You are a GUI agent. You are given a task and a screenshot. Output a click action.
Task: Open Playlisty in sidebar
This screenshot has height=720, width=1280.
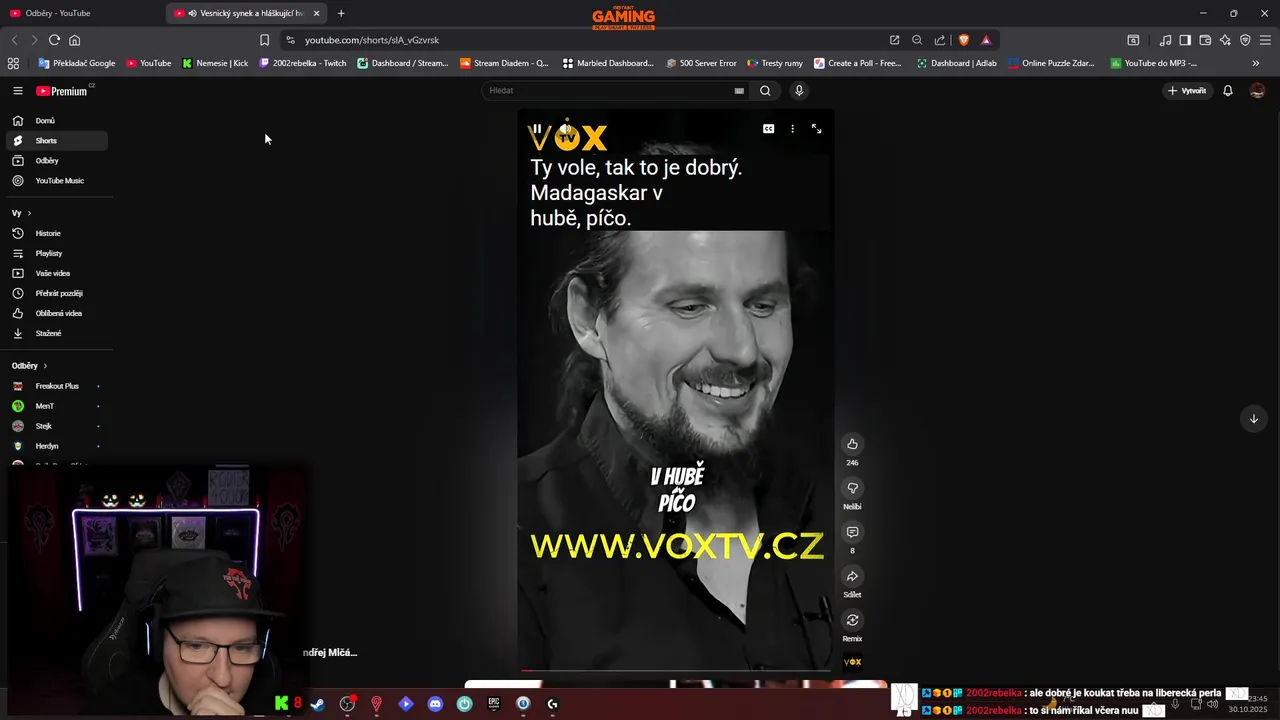click(55, 253)
